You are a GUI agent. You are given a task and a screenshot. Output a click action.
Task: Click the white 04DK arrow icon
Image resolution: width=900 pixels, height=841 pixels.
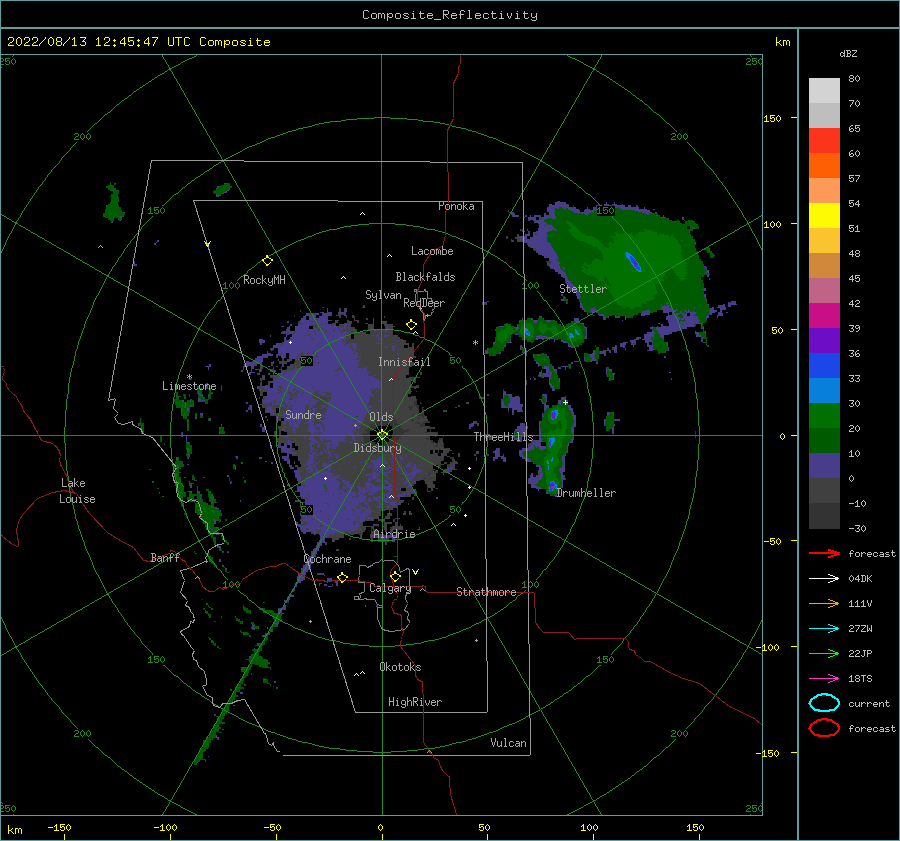[x=824, y=579]
